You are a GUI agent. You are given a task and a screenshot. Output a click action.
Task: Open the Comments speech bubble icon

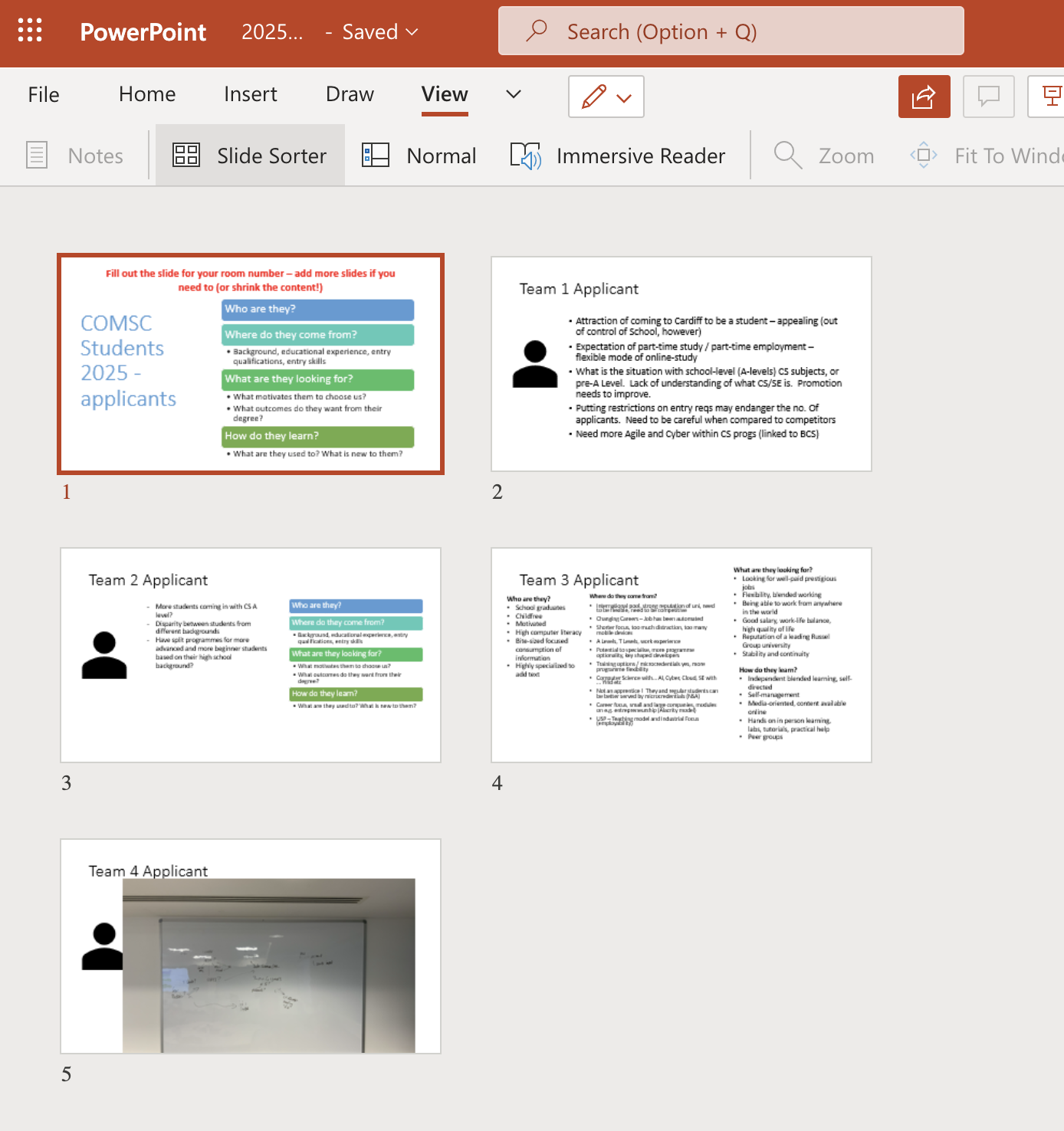(x=988, y=97)
